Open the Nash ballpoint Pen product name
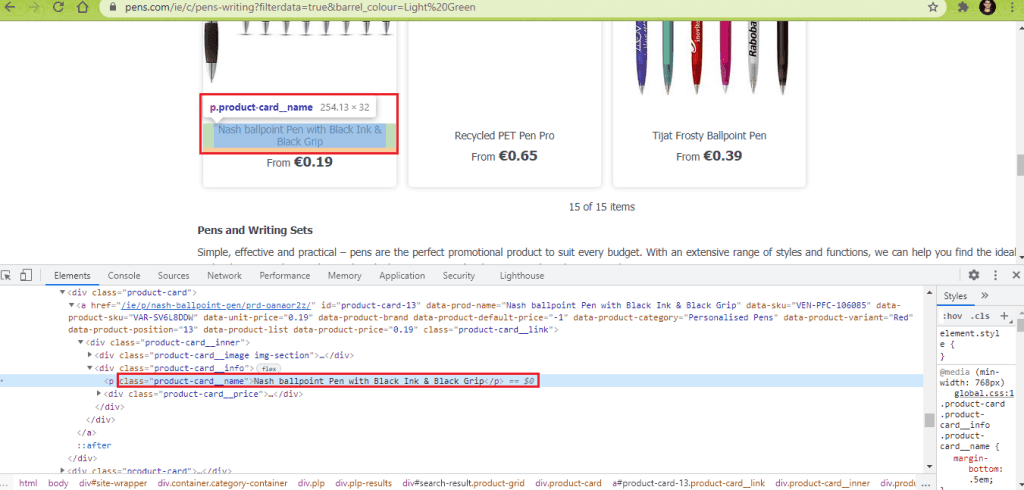This screenshot has width=1024, height=490. coord(299,136)
